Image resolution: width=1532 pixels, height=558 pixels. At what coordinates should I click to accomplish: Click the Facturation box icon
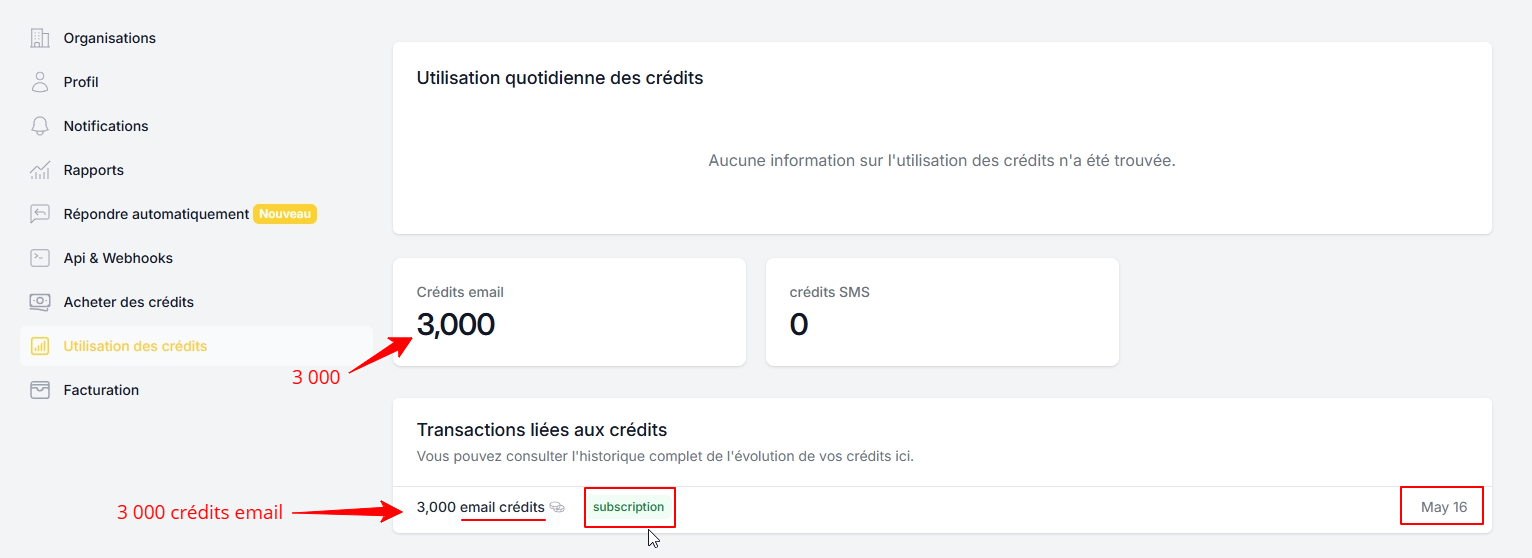[x=40, y=390]
